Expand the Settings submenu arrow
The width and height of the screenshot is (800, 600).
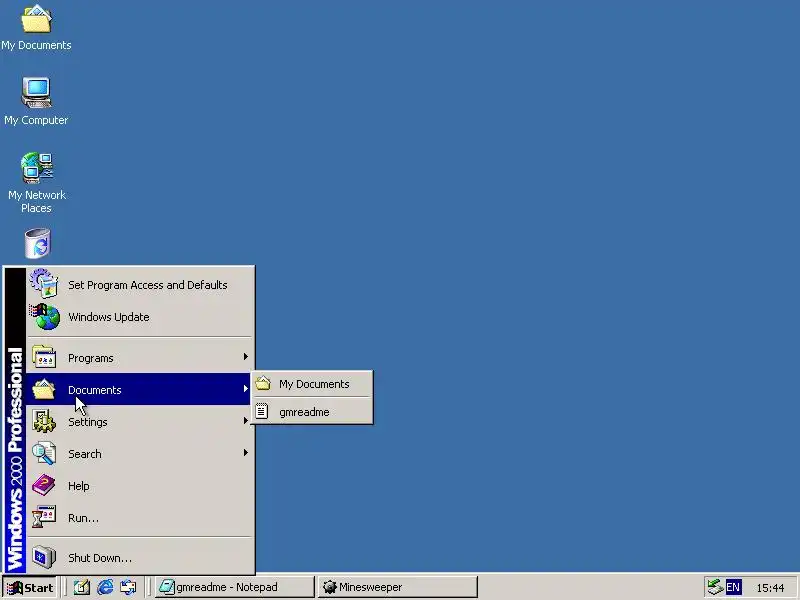coord(245,421)
